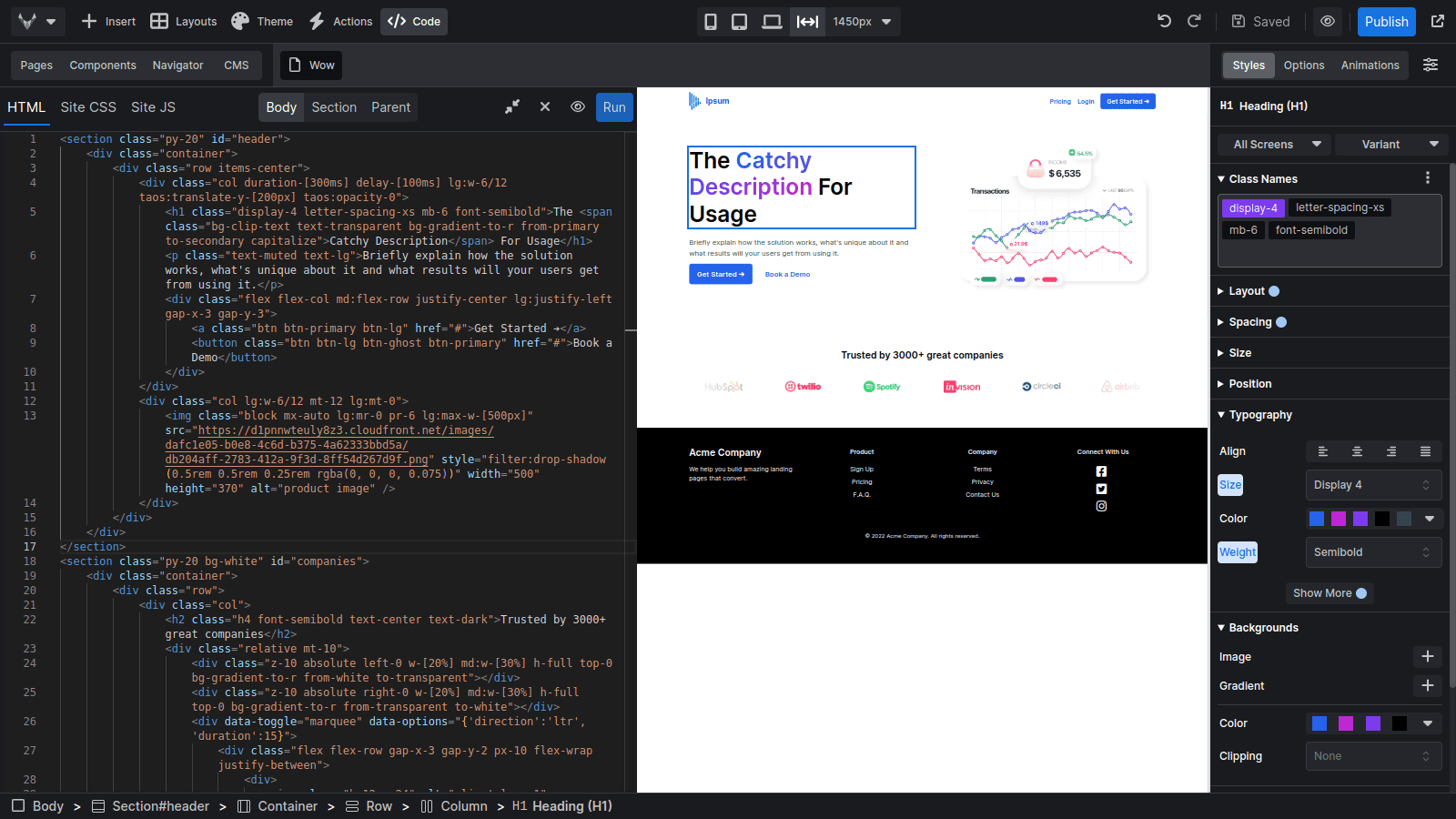1456x819 pixels.
Task: Publish the site
Action: (x=1386, y=21)
